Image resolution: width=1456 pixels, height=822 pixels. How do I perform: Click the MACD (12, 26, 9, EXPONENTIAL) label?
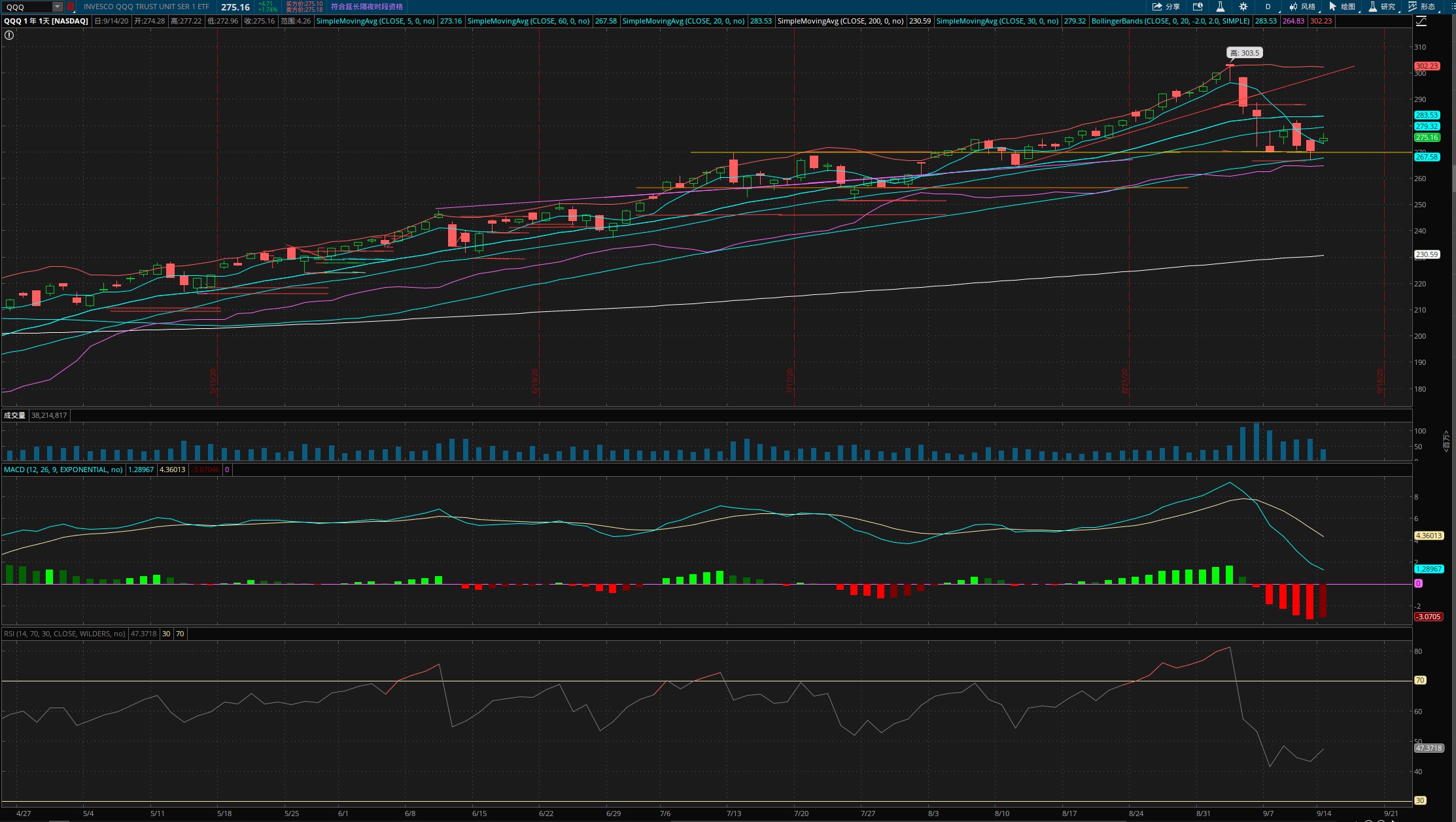[x=63, y=470]
